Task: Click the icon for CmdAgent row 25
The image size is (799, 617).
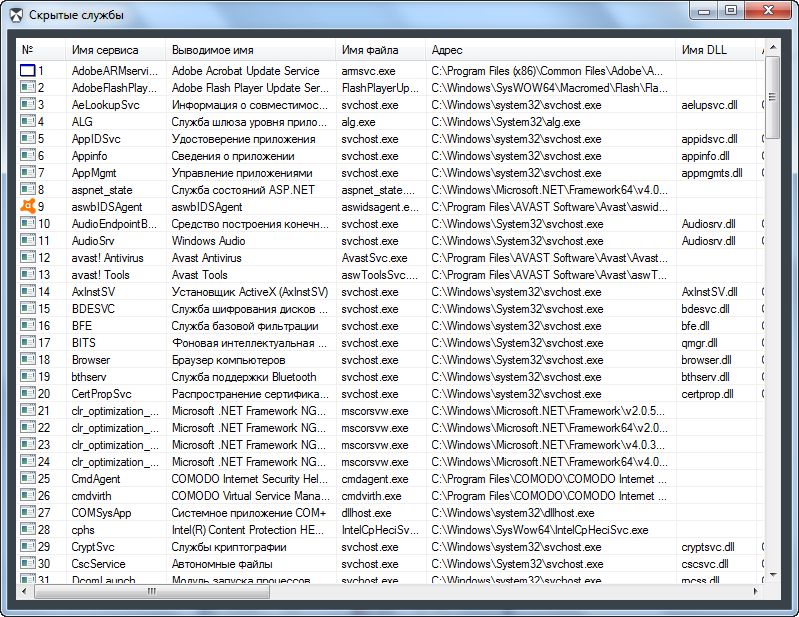Action: (27, 479)
